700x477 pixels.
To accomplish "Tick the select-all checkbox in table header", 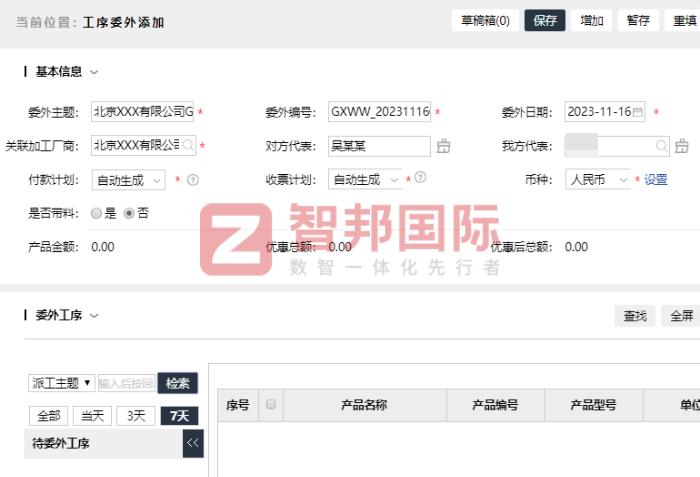I will [x=270, y=405].
